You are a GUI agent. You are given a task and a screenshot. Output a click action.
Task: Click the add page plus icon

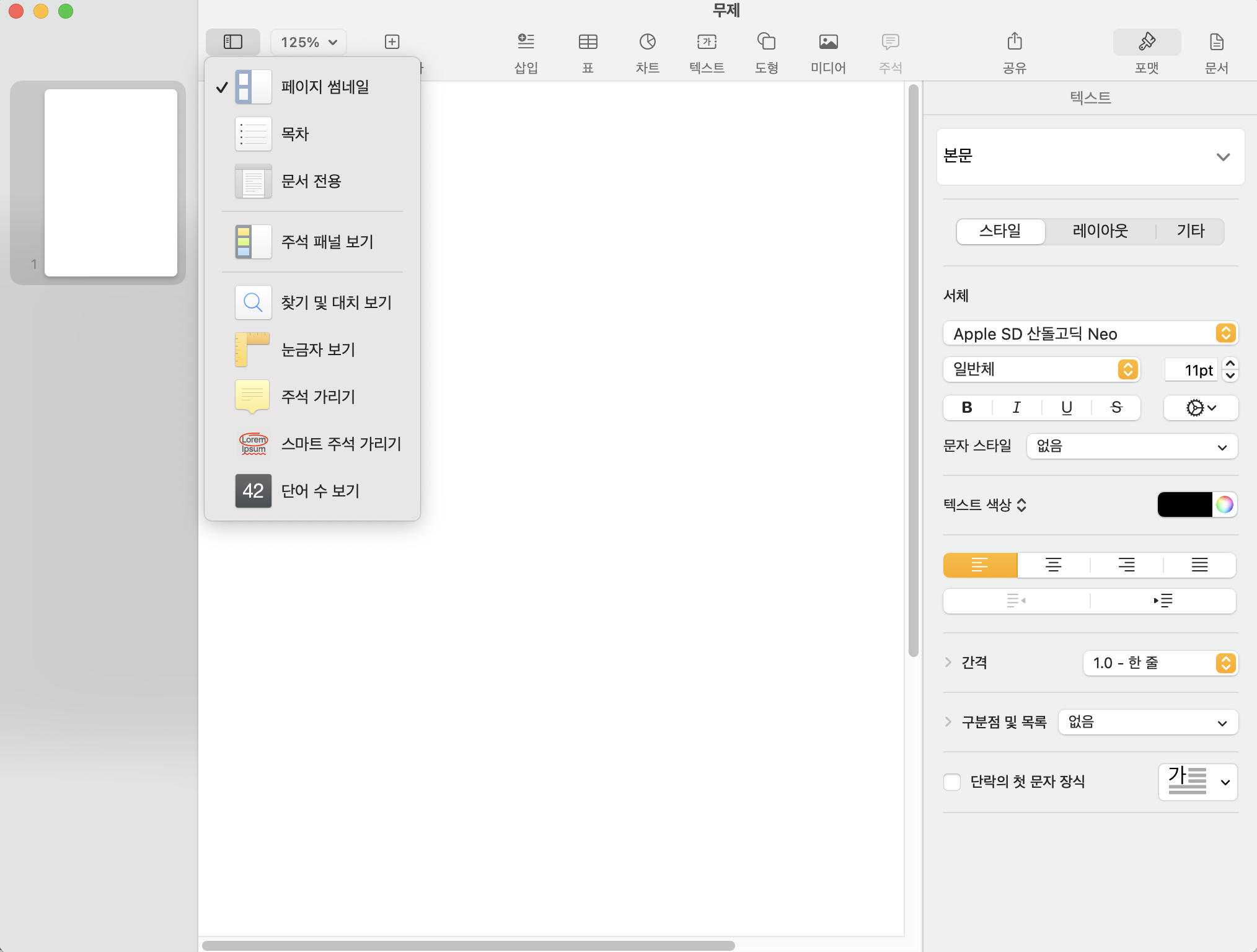392,42
